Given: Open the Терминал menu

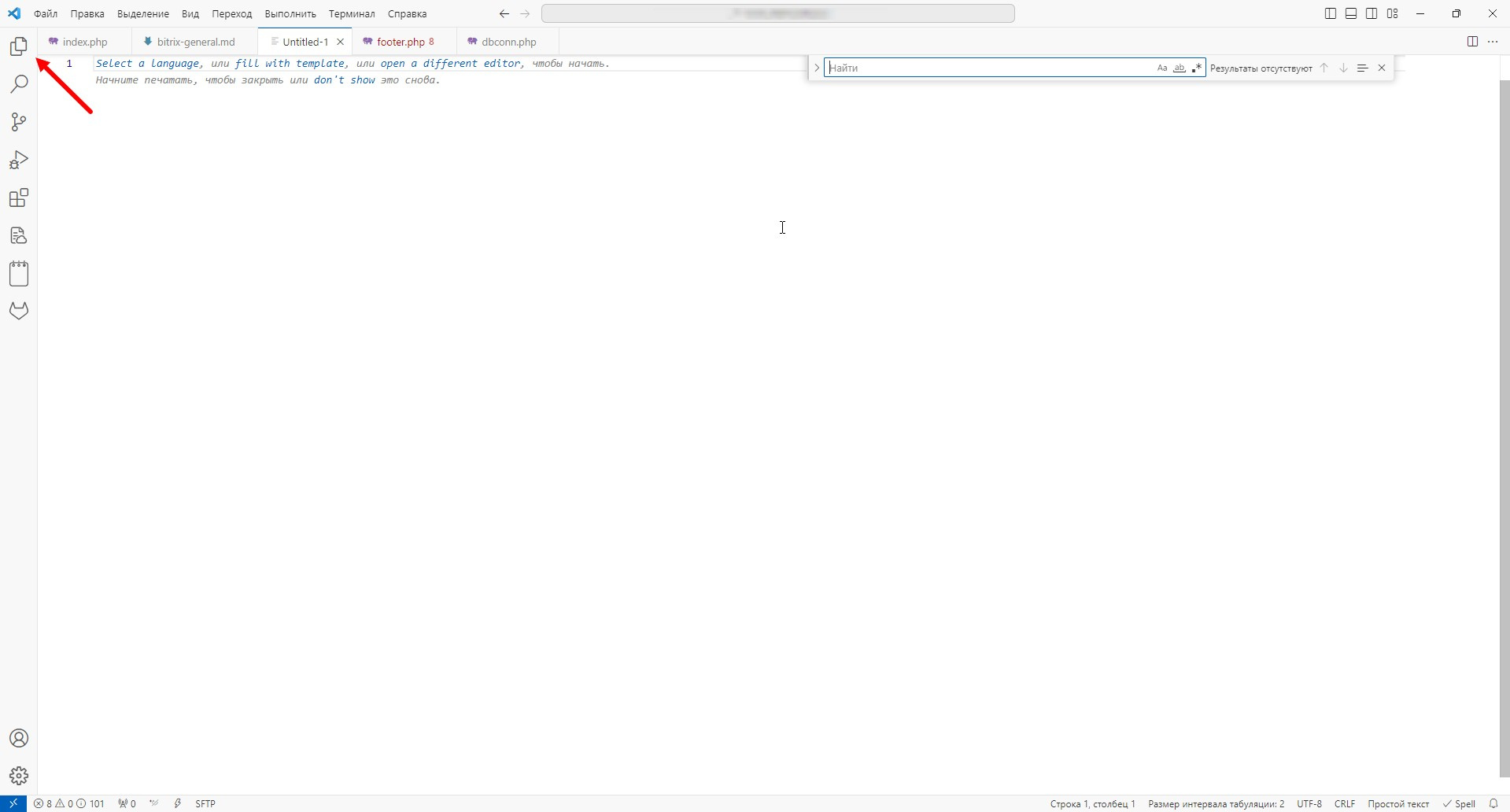Looking at the screenshot, I should [352, 14].
